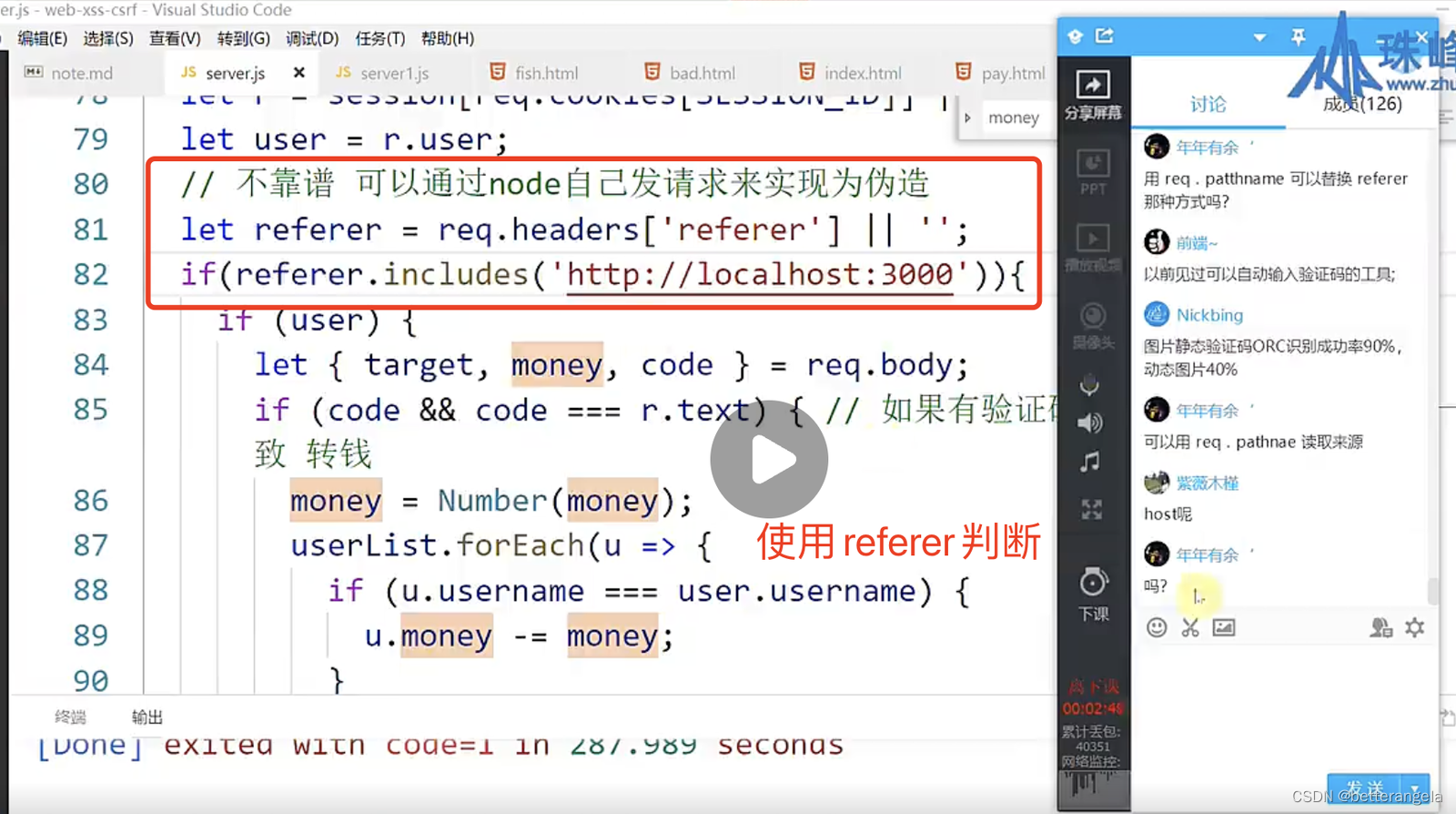
Task: Open the send button dropdown arrow
Action: click(1416, 787)
